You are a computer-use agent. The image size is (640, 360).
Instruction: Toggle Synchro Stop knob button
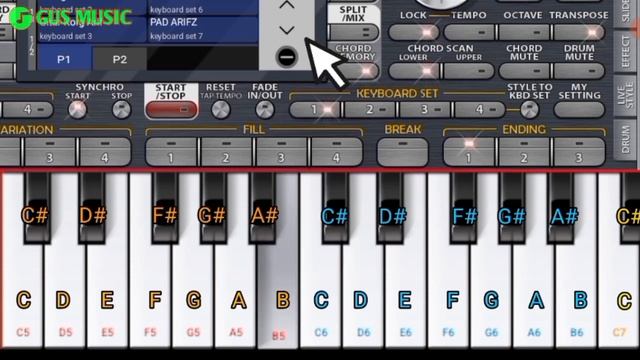tap(121, 109)
